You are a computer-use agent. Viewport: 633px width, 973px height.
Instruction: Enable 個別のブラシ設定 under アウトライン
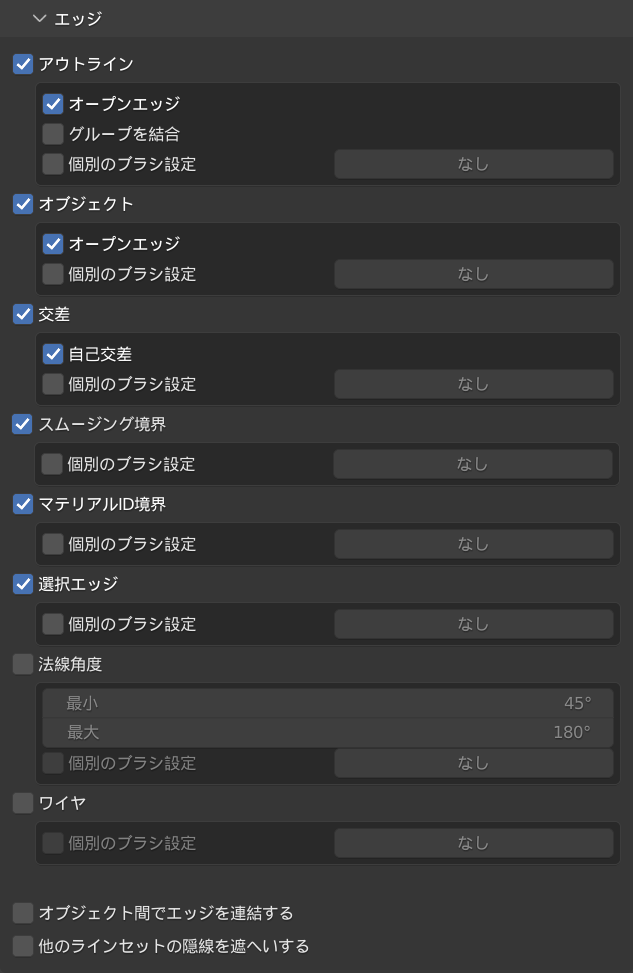(53, 164)
